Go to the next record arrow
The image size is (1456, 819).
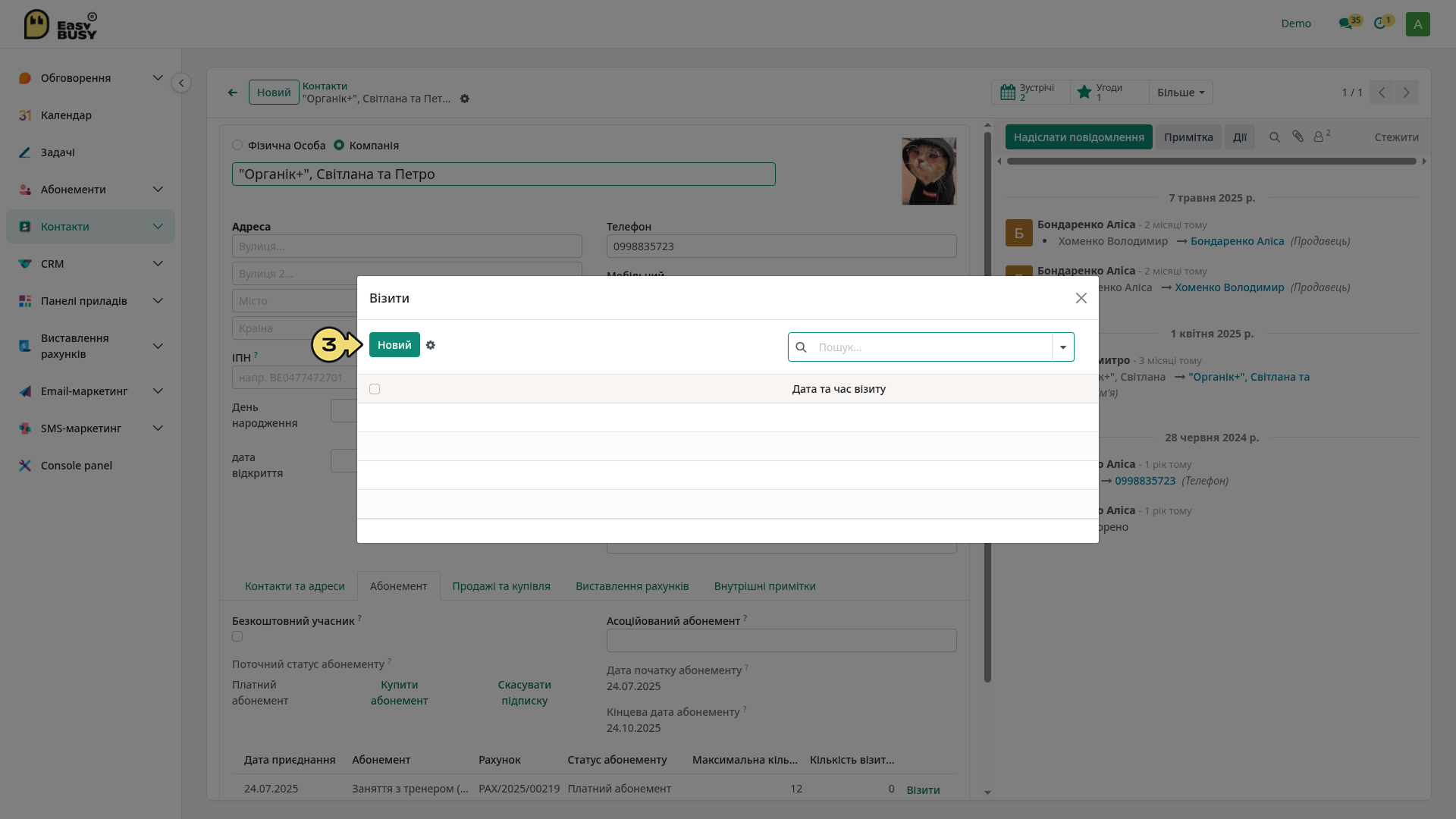coord(1407,93)
